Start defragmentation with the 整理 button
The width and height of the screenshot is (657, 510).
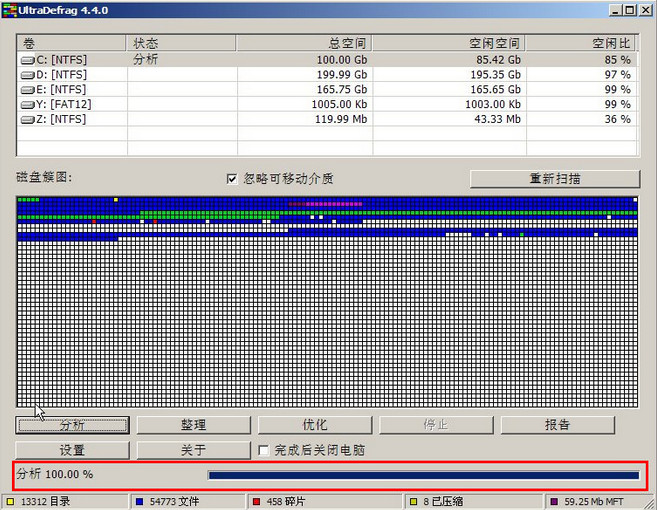[194, 425]
